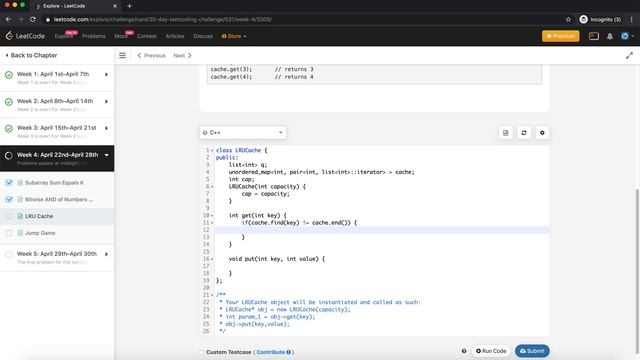Click Week 5 progress circle icon
This screenshot has height=360, width=640.
(9, 254)
